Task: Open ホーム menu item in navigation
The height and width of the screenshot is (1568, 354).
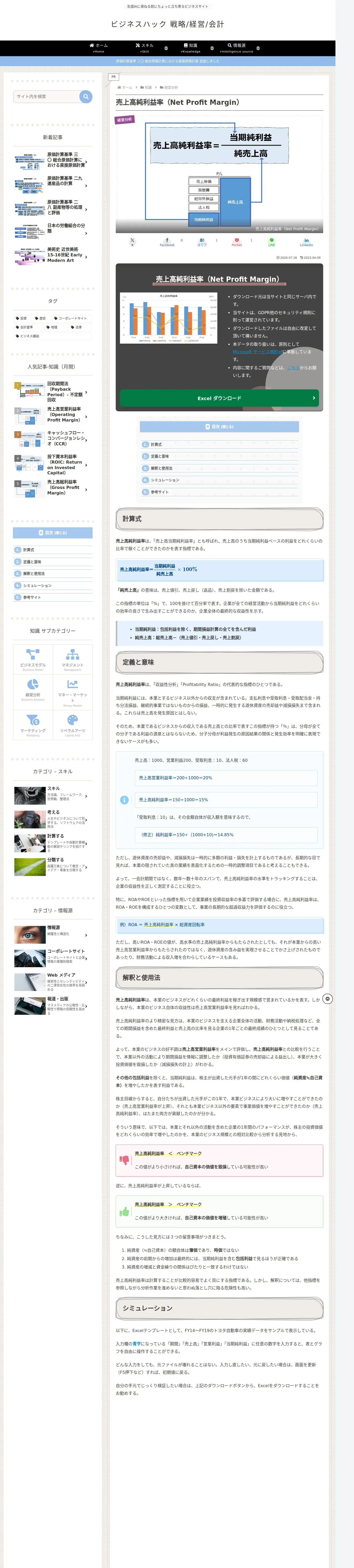Action: click(98, 48)
